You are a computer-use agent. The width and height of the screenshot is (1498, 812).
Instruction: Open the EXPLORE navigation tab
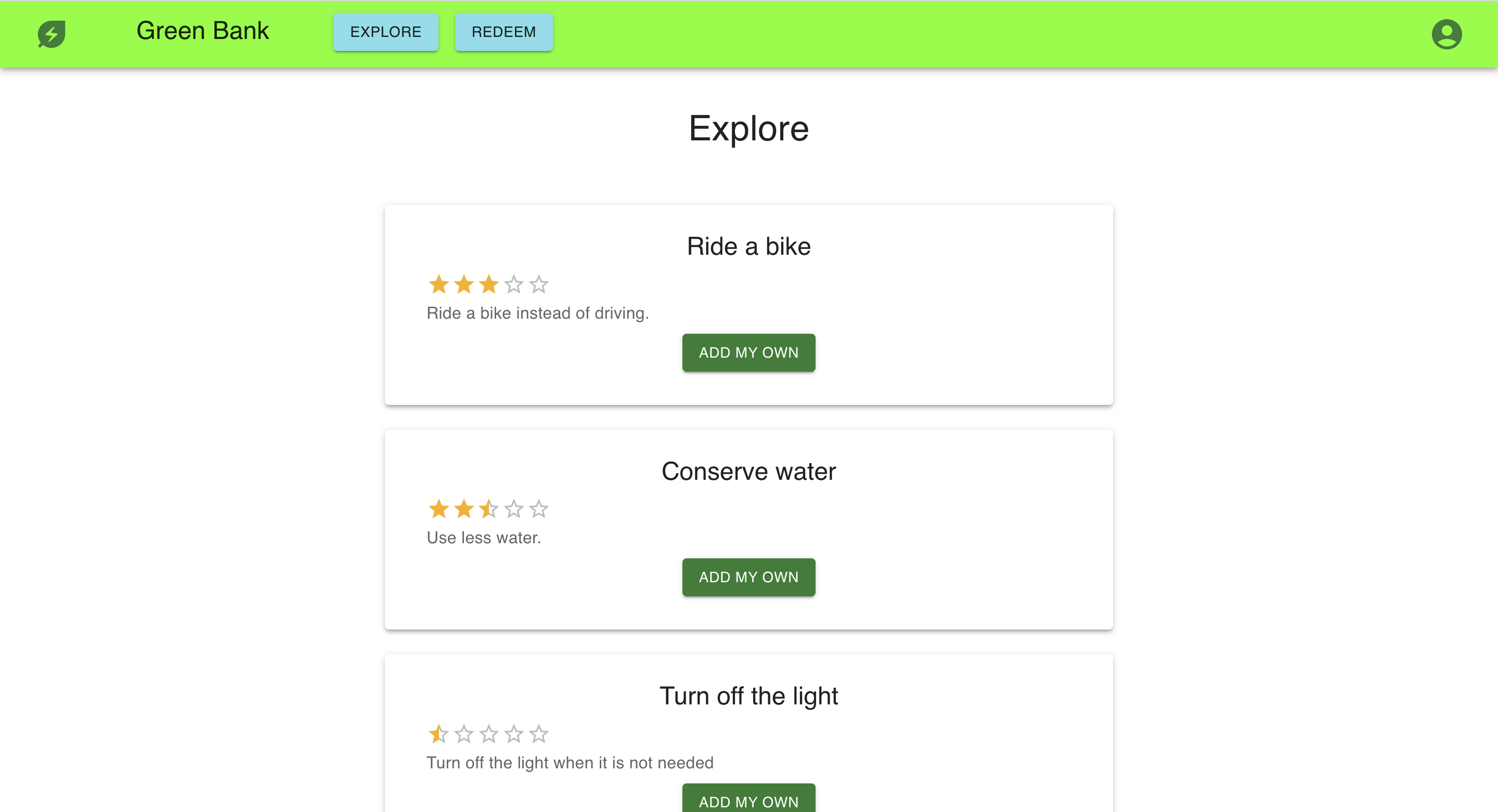385,32
